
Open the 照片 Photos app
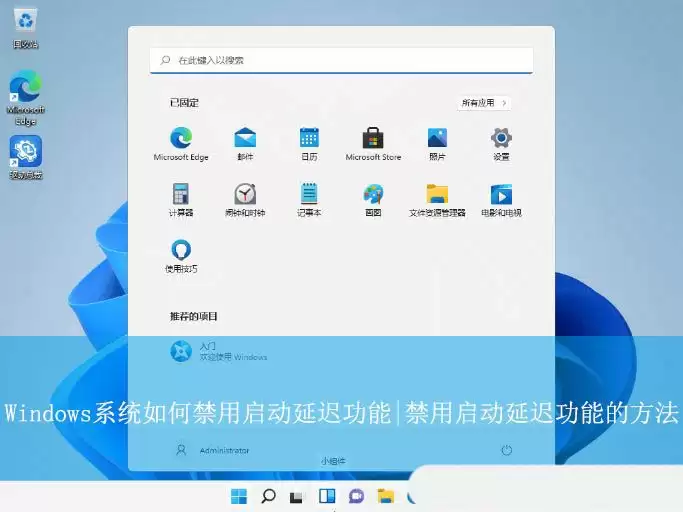(437, 144)
